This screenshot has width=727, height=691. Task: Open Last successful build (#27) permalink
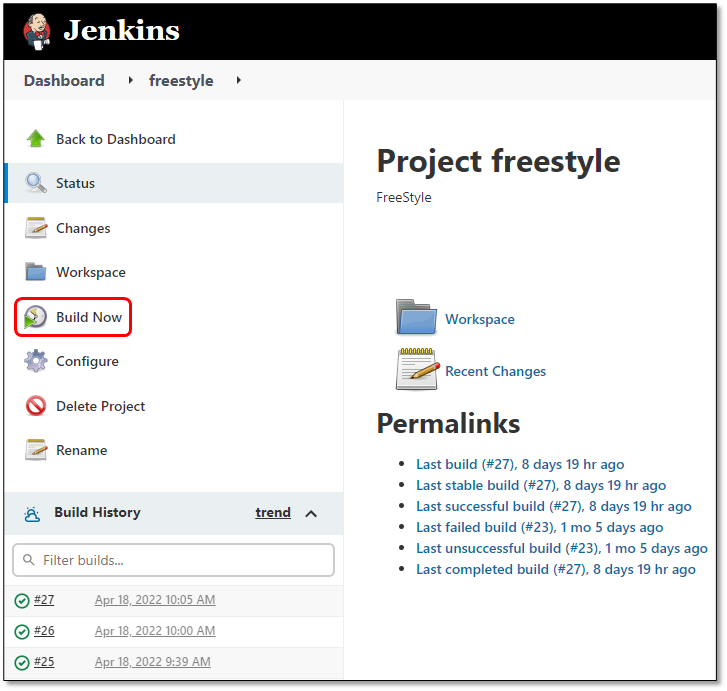pyautogui.click(x=554, y=506)
